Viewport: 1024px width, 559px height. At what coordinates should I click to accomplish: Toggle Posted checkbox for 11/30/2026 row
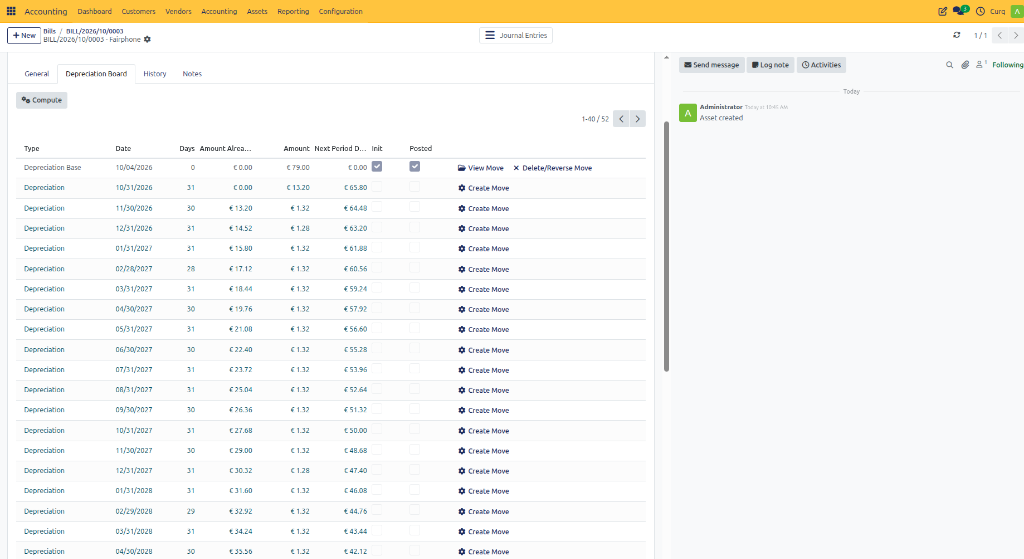click(x=415, y=207)
